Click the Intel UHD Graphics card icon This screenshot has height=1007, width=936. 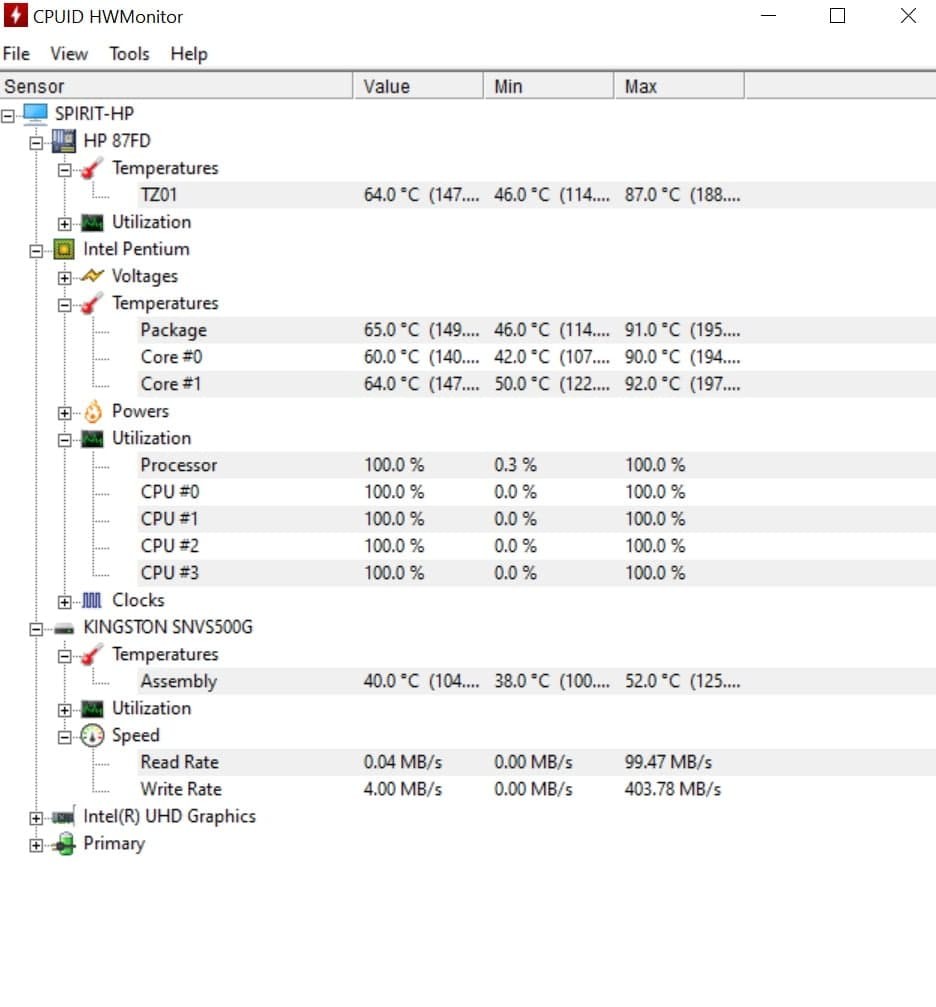64,817
